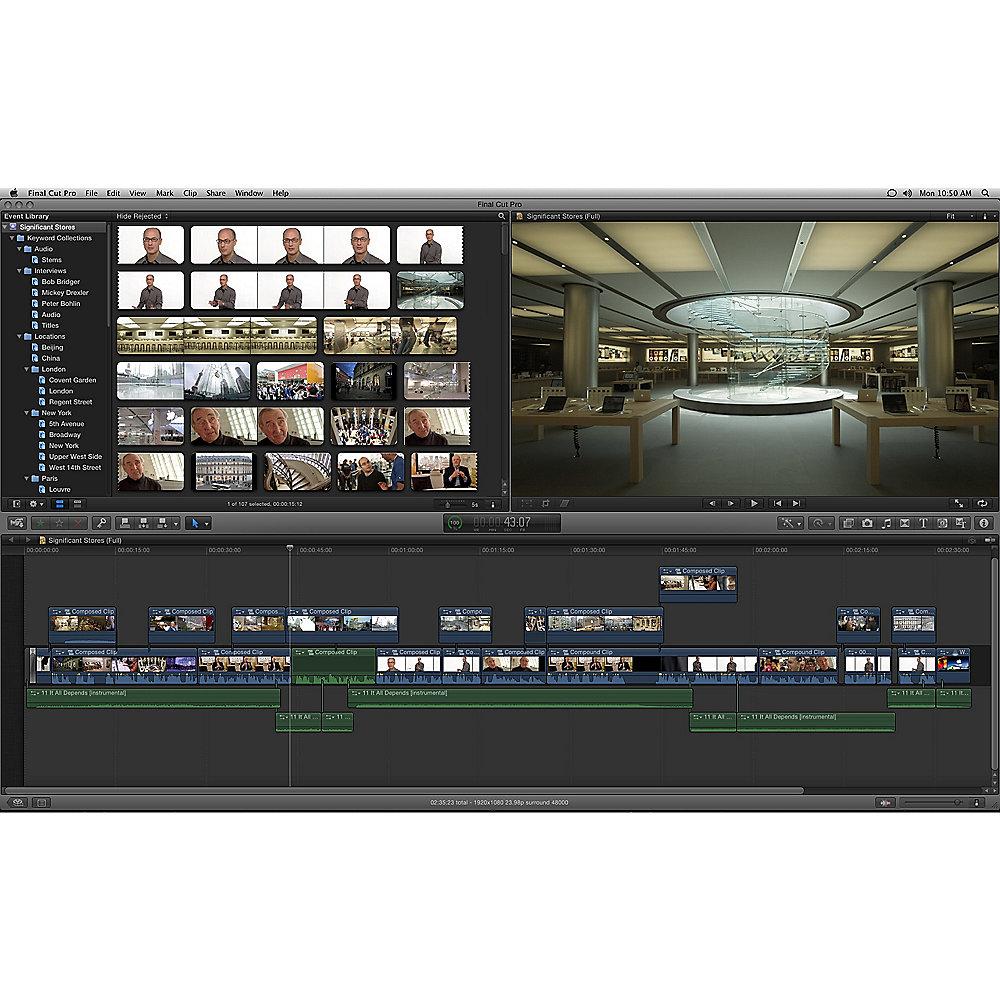Image resolution: width=1000 pixels, height=1000 pixels.
Task: Open the Photos browser camera icon
Action: click(866, 523)
